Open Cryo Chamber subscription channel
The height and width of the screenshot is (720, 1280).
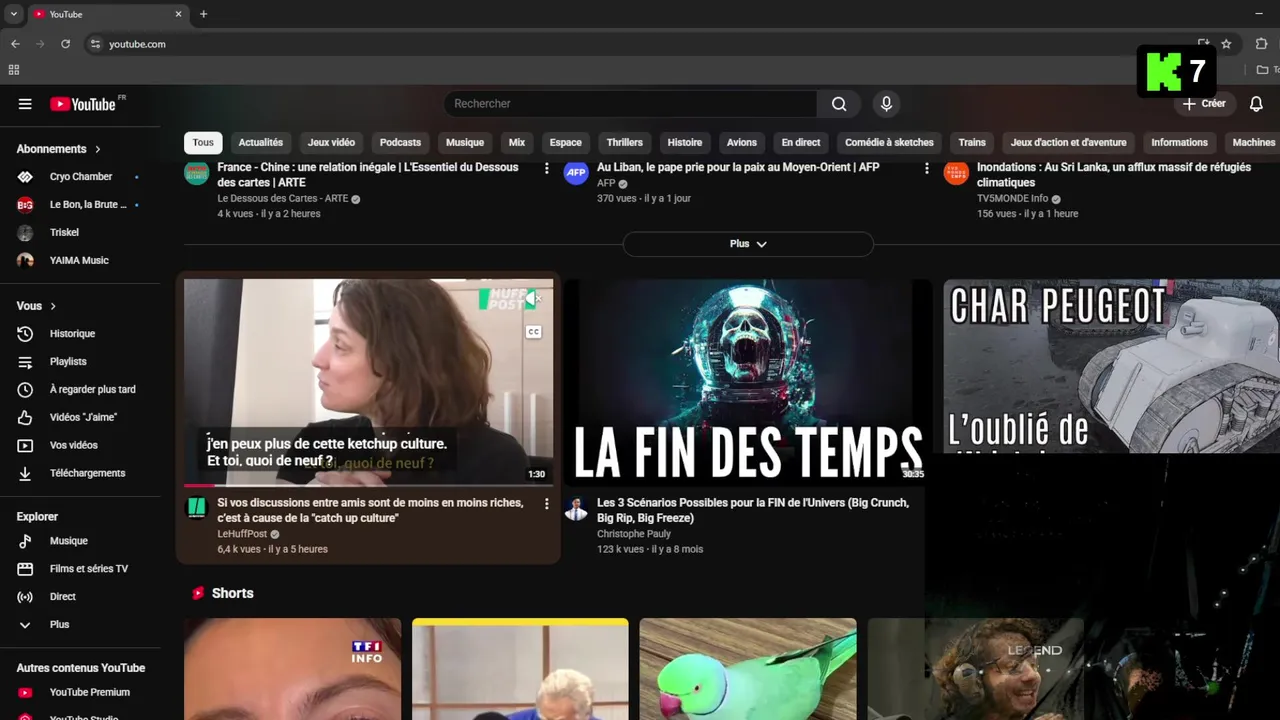click(80, 177)
